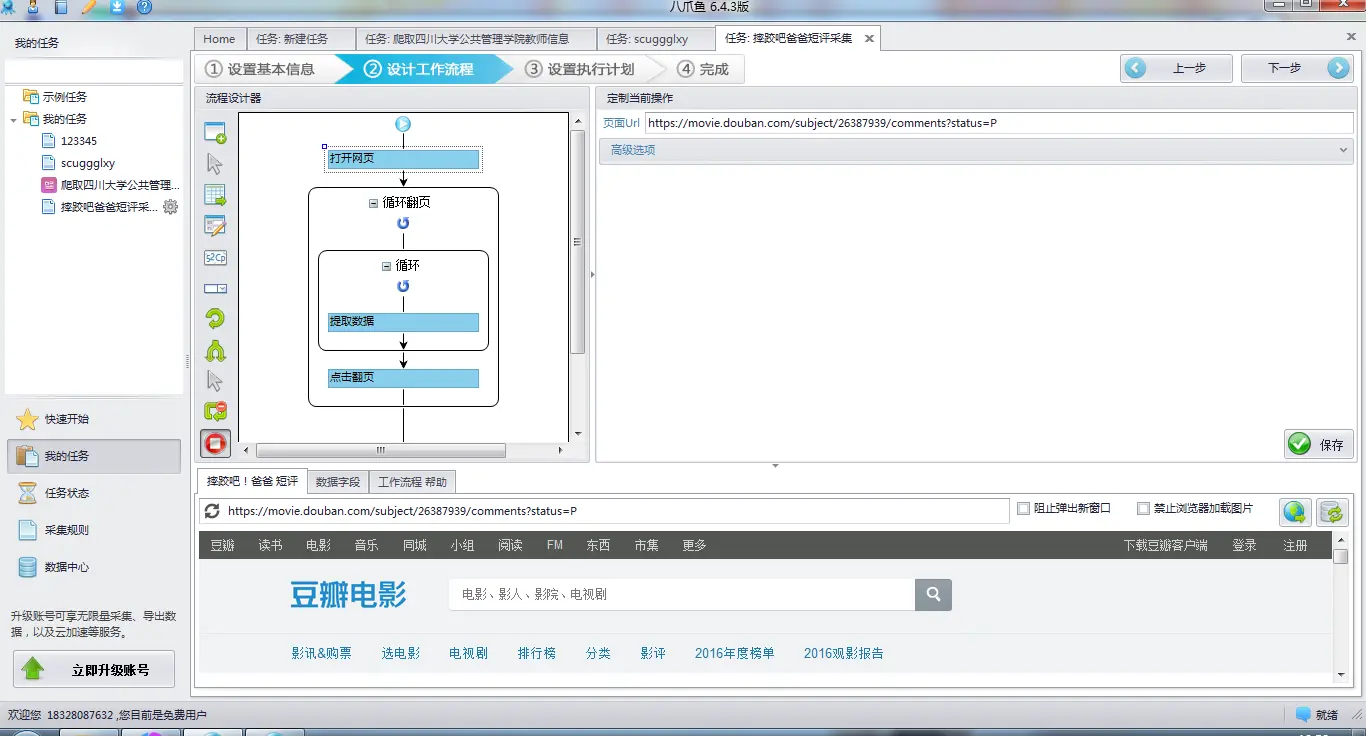1366x736 pixels.
Task: Click the embedded browser vertical scrollbar
Action: (x=1341, y=556)
